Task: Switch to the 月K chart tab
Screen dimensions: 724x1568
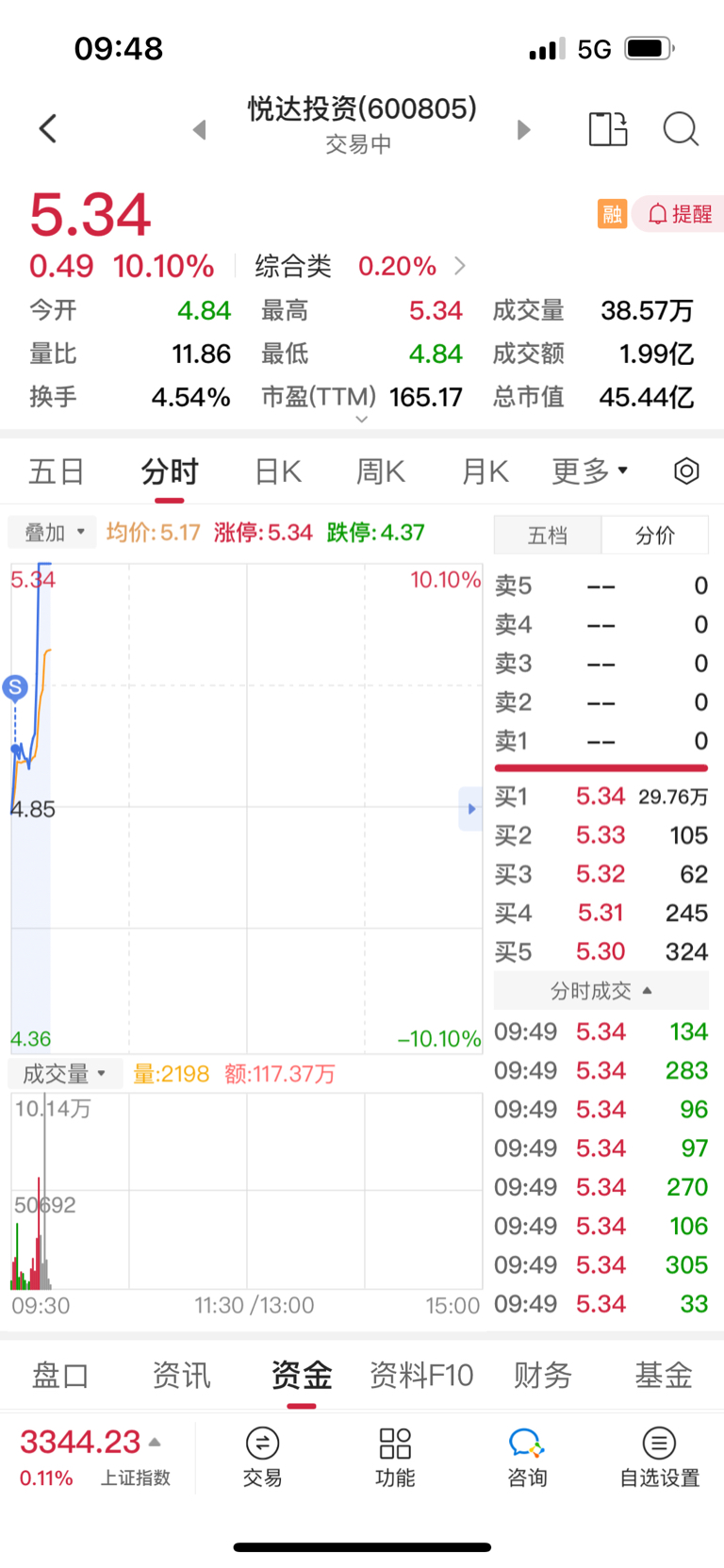Action: coord(485,470)
